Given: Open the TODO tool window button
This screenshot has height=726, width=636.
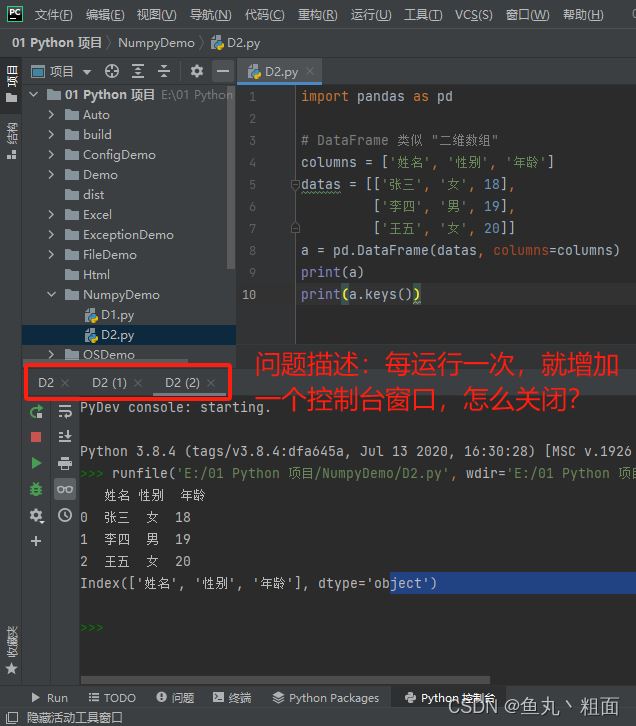Looking at the screenshot, I should pyautogui.click(x=112, y=698).
